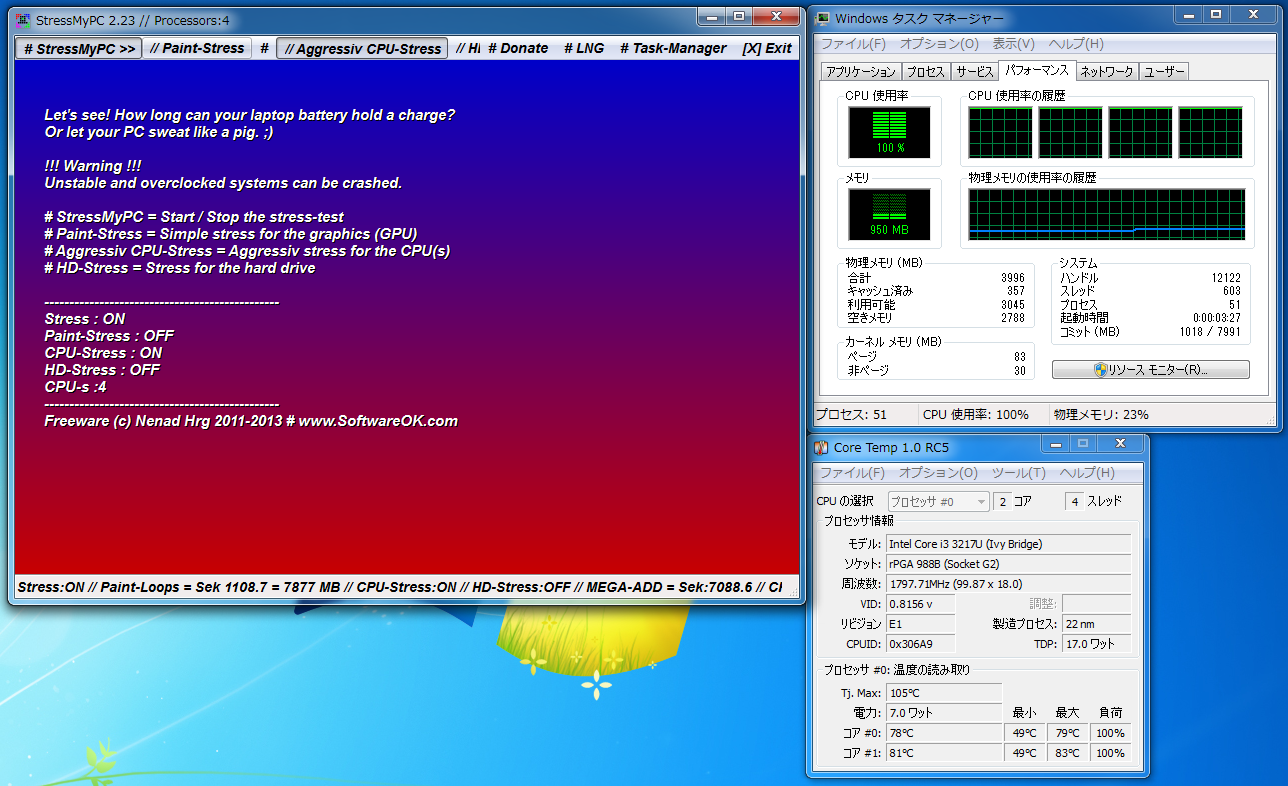Click "物理メモリ: 23%" in the status bar
Viewport: 1288px width, 786px height.
pos(1101,414)
